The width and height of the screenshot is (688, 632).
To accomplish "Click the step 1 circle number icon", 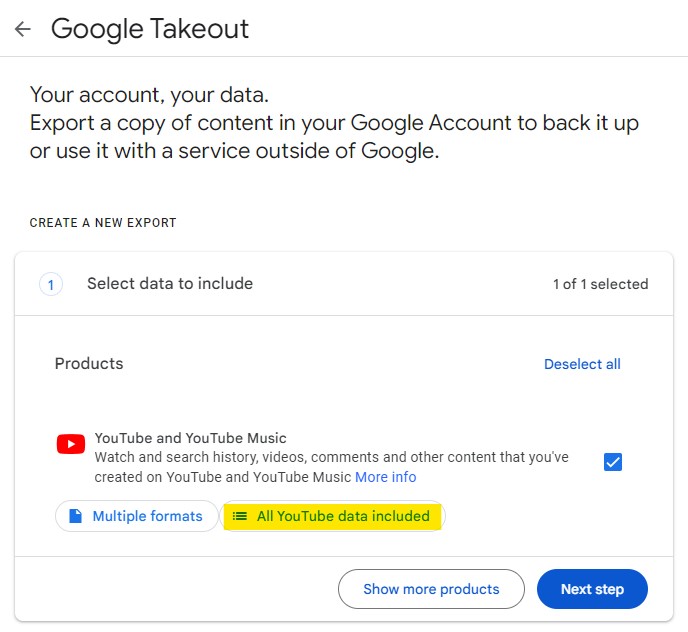I will tap(51, 284).
